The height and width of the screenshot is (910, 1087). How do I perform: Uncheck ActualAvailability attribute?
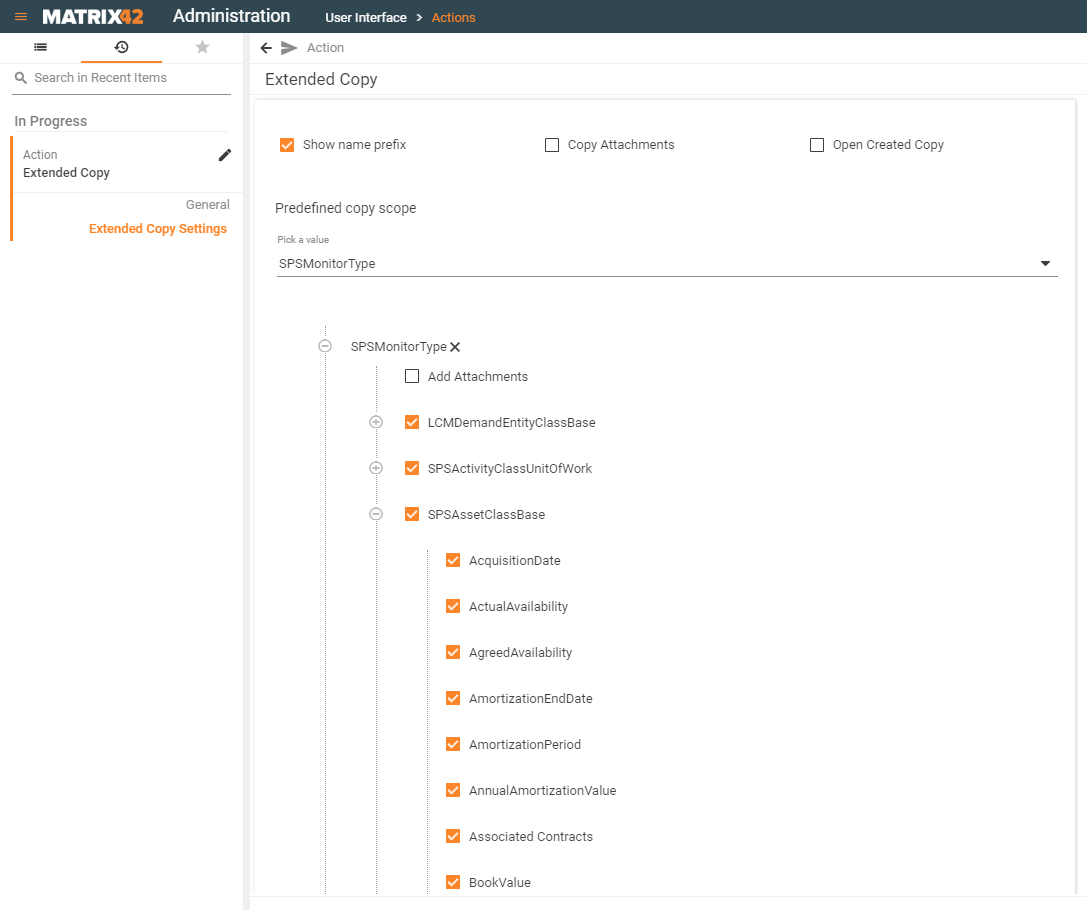pos(453,606)
